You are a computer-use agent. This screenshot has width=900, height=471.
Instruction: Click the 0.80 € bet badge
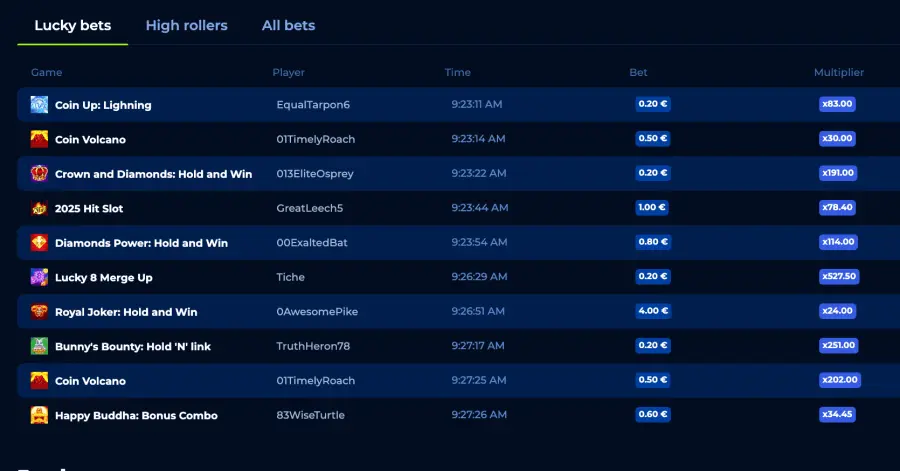653,242
